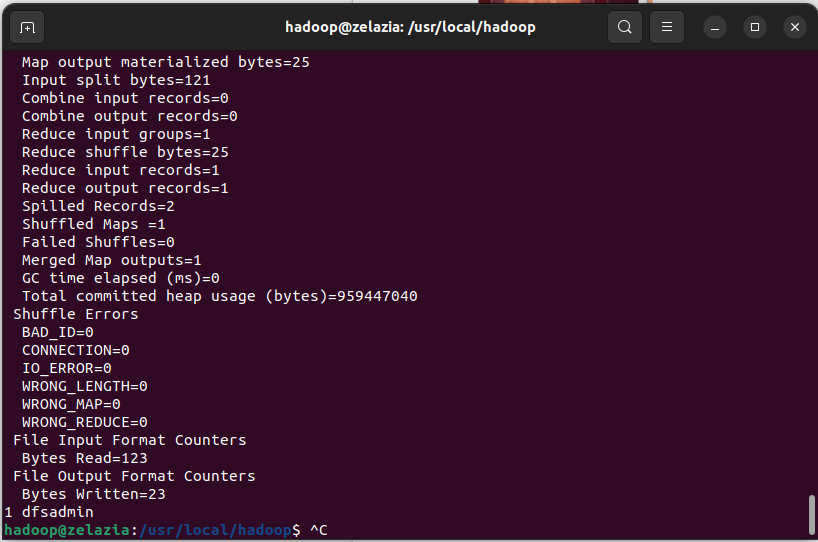Image resolution: width=818 pixels, height=542 pixels.
Task: Click the 'Total committed heap usage' line
Action: 220,296
